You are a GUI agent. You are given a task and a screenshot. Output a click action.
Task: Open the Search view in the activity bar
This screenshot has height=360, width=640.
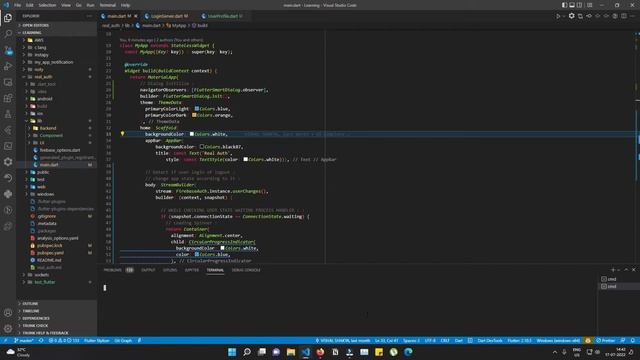tap(8, 34)
